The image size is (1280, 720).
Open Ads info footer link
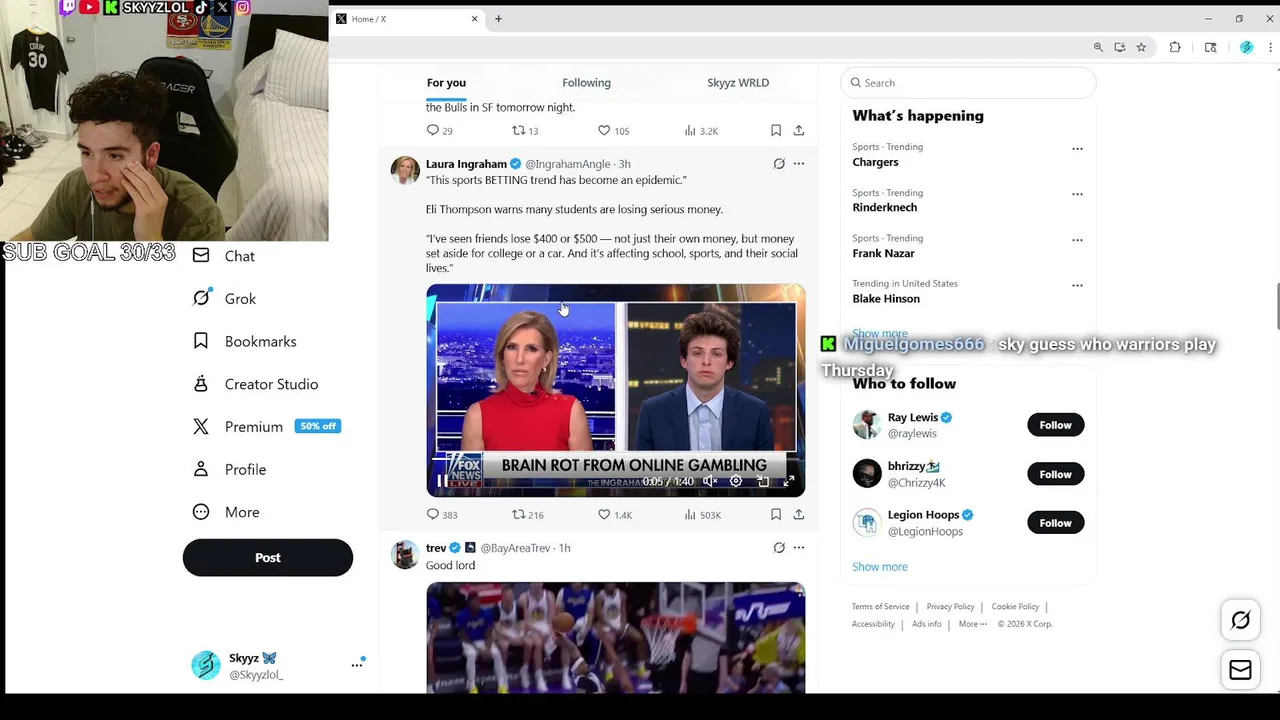pyautogui.click(x=927, y=624)
